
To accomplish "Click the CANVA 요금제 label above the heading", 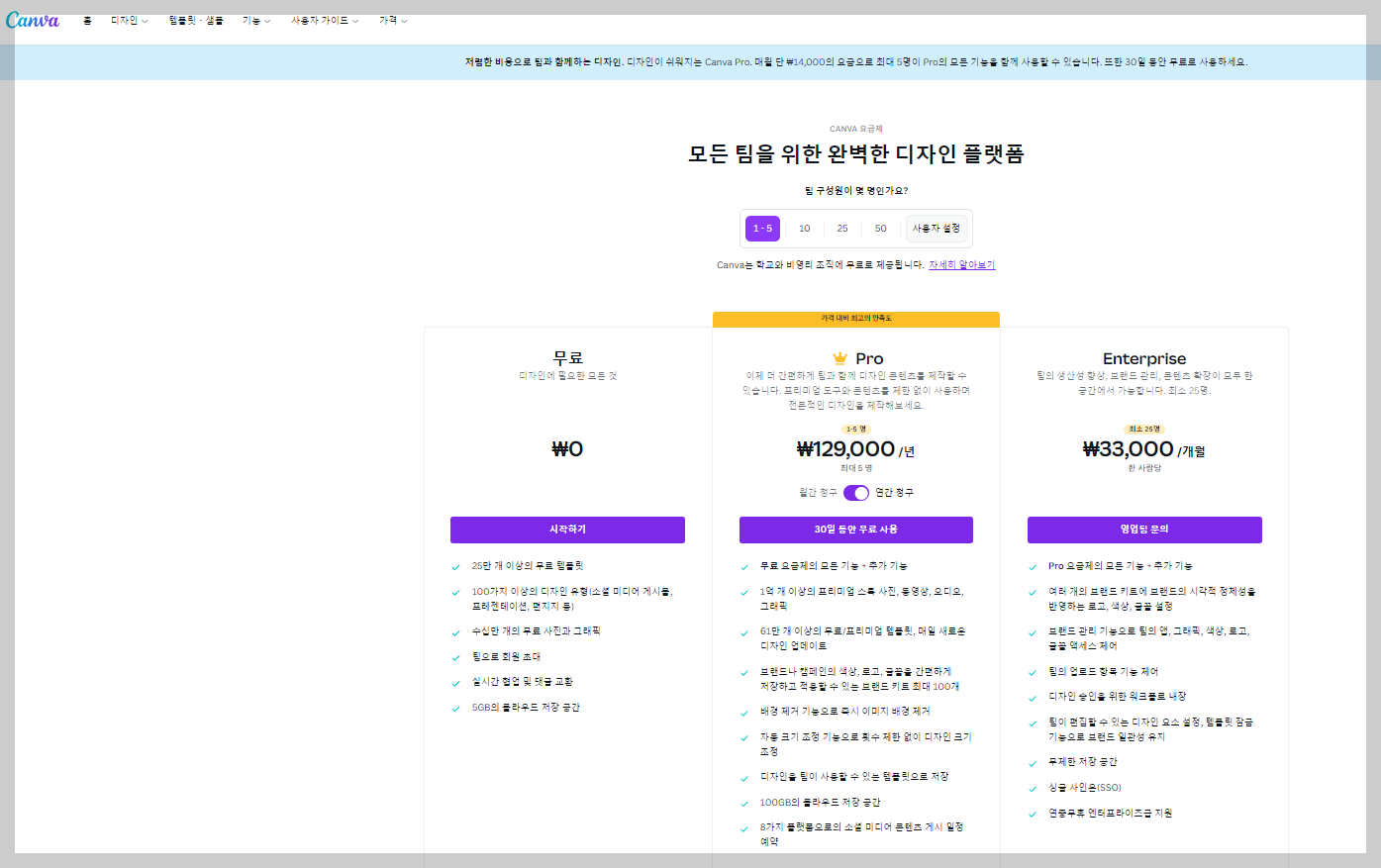I will point(856,129).
